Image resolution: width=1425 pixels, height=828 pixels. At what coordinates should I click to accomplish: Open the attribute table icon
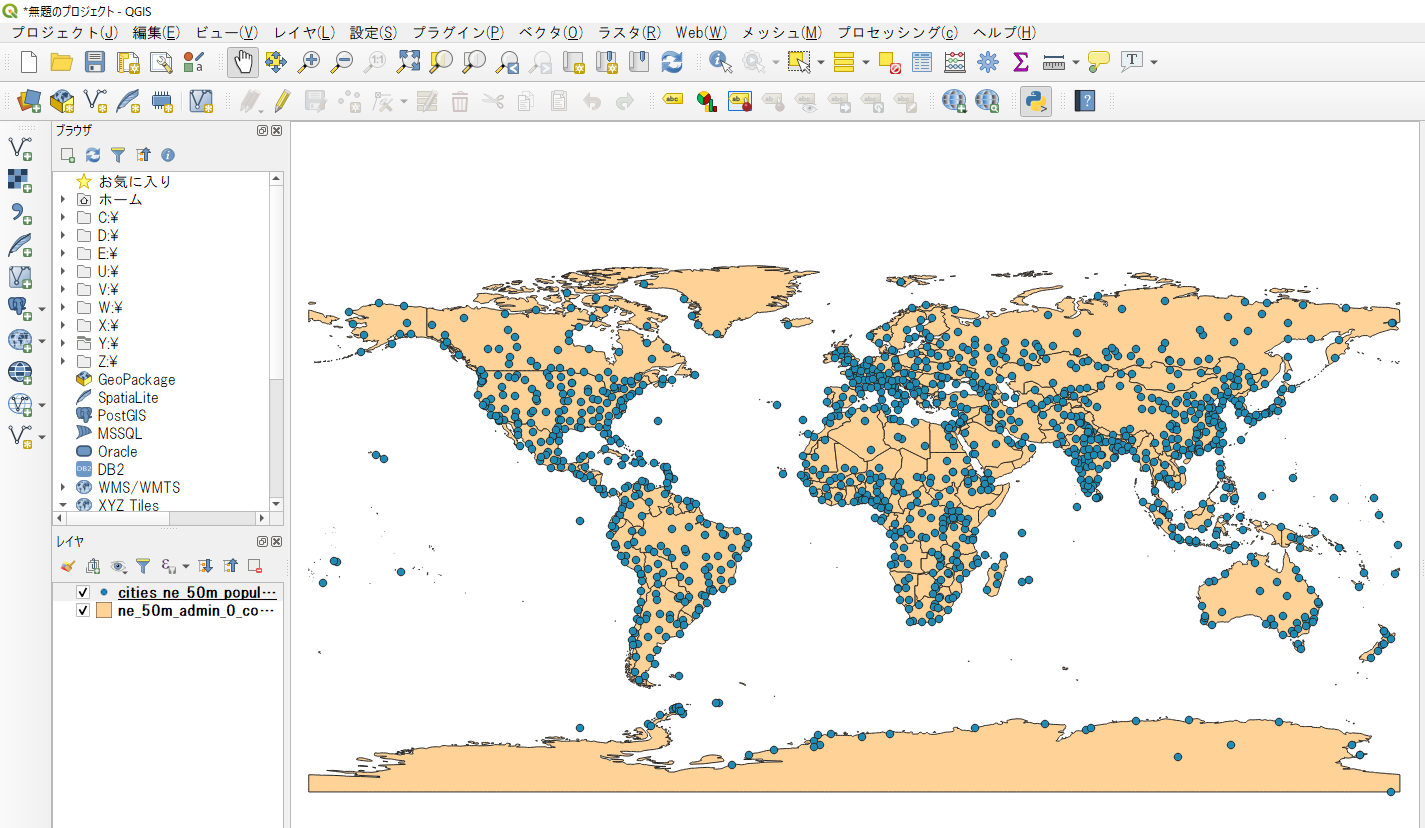coord(922,62)
